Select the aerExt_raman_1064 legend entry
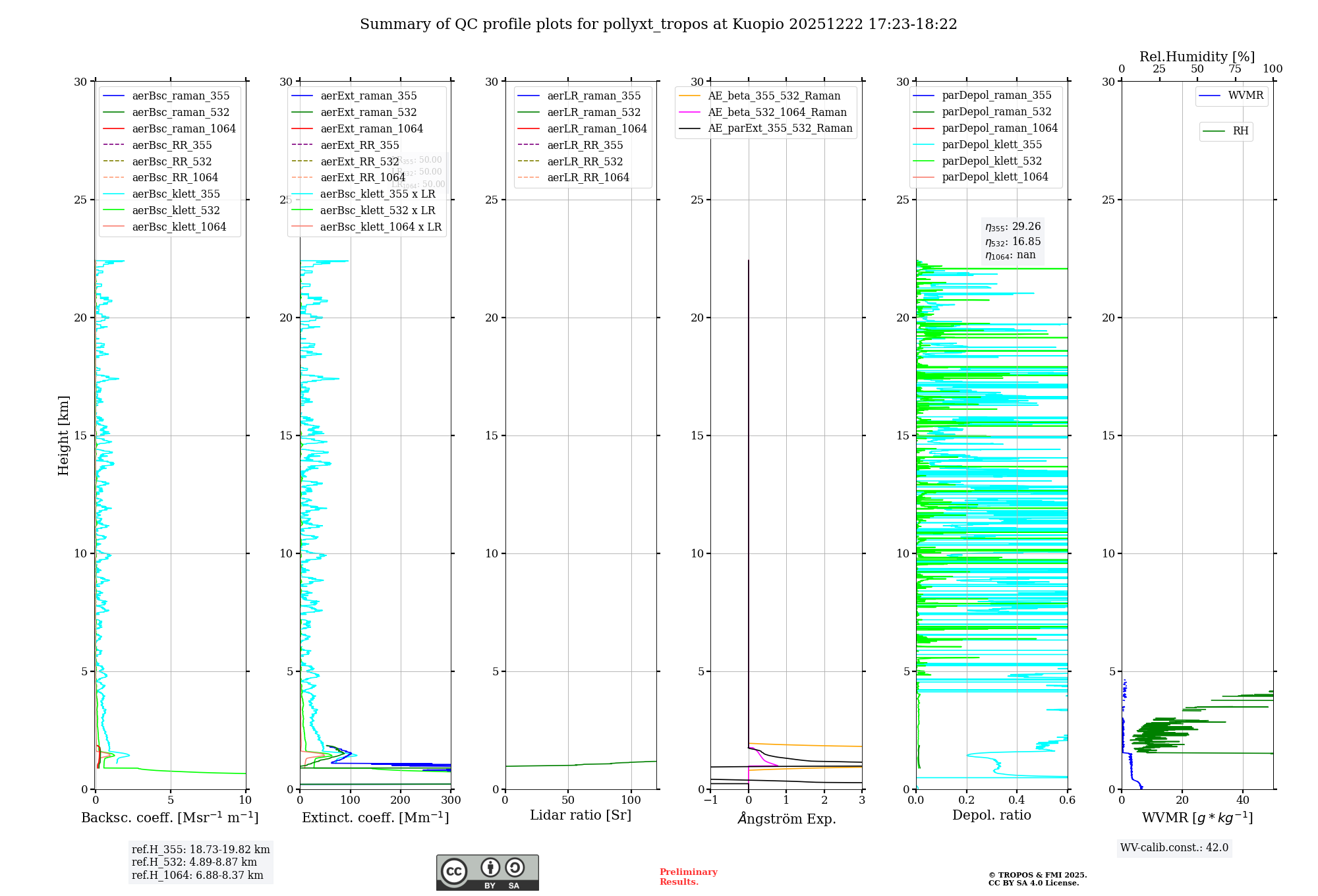Screen dimensions: 1318x896 coord(371,129)
